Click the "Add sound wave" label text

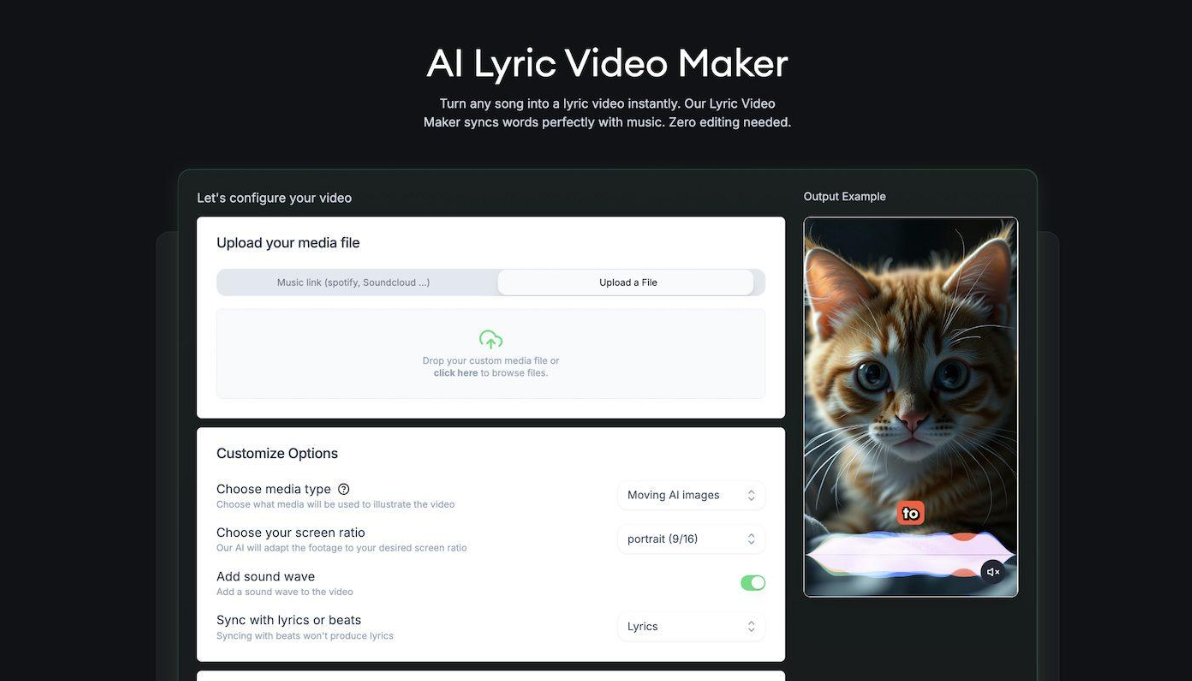266,577
